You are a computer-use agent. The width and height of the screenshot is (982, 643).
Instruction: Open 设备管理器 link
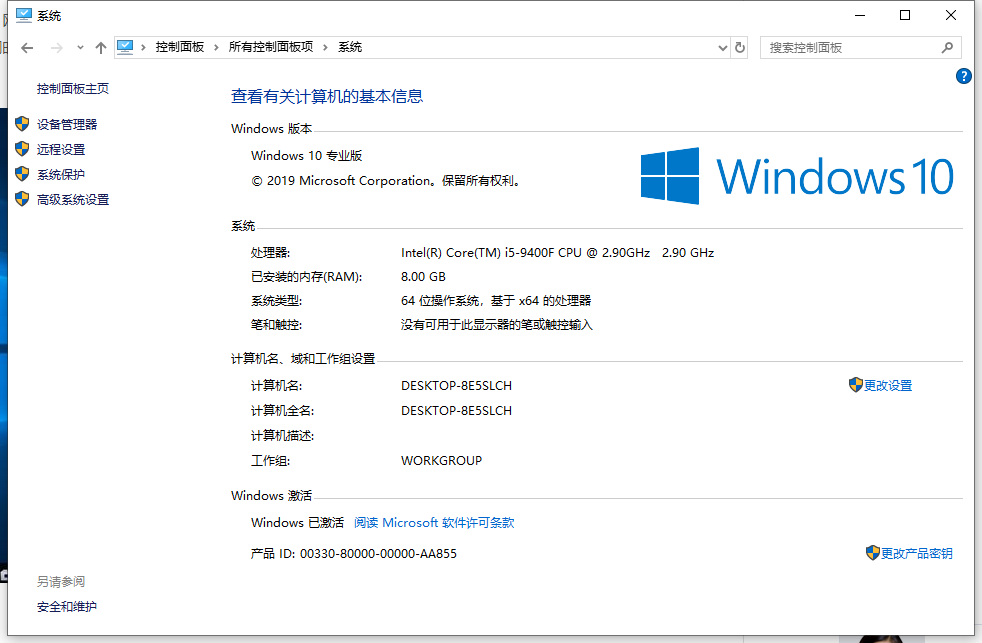tap(67, 125)
